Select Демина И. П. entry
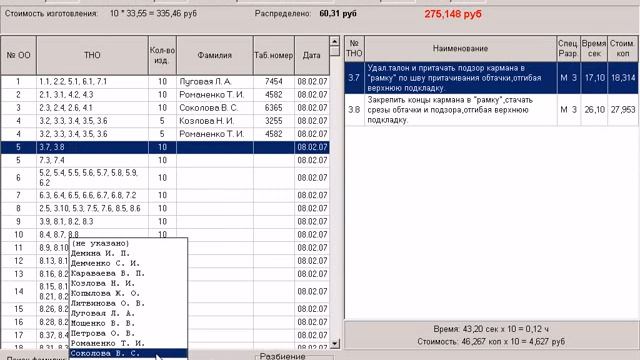This screenshot has width=640, height=360. click(x=128, y=253)
